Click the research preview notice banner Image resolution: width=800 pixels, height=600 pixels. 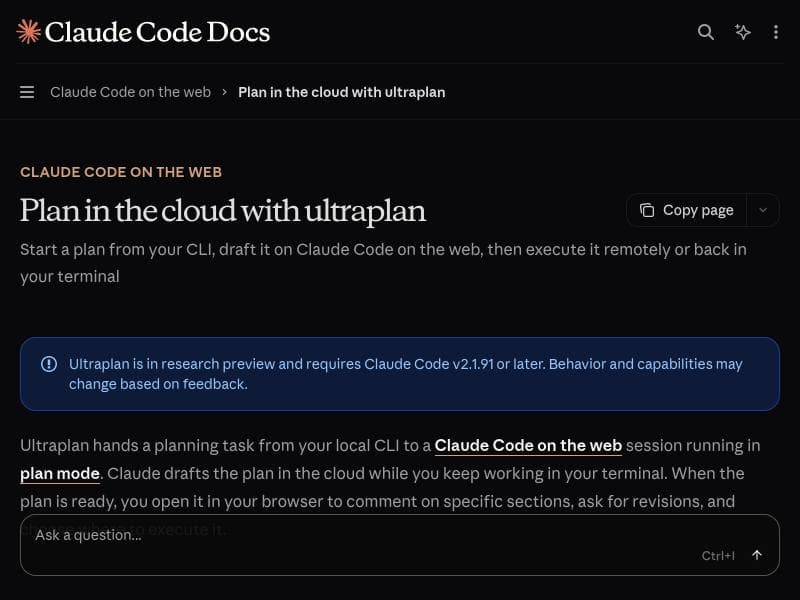click(400, 374)
